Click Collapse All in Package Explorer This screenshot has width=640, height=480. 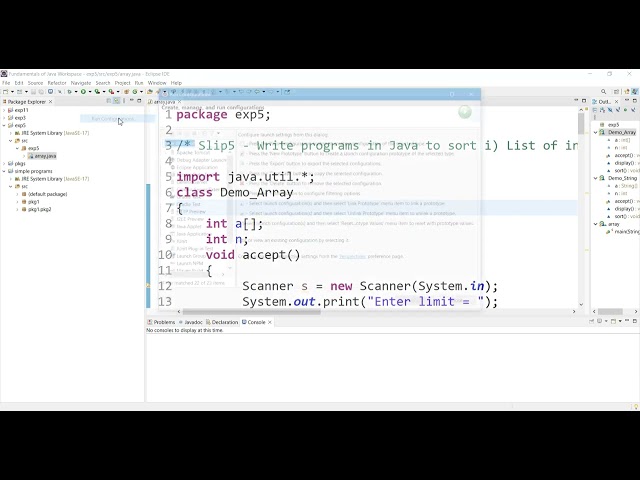tap(109, 101)
